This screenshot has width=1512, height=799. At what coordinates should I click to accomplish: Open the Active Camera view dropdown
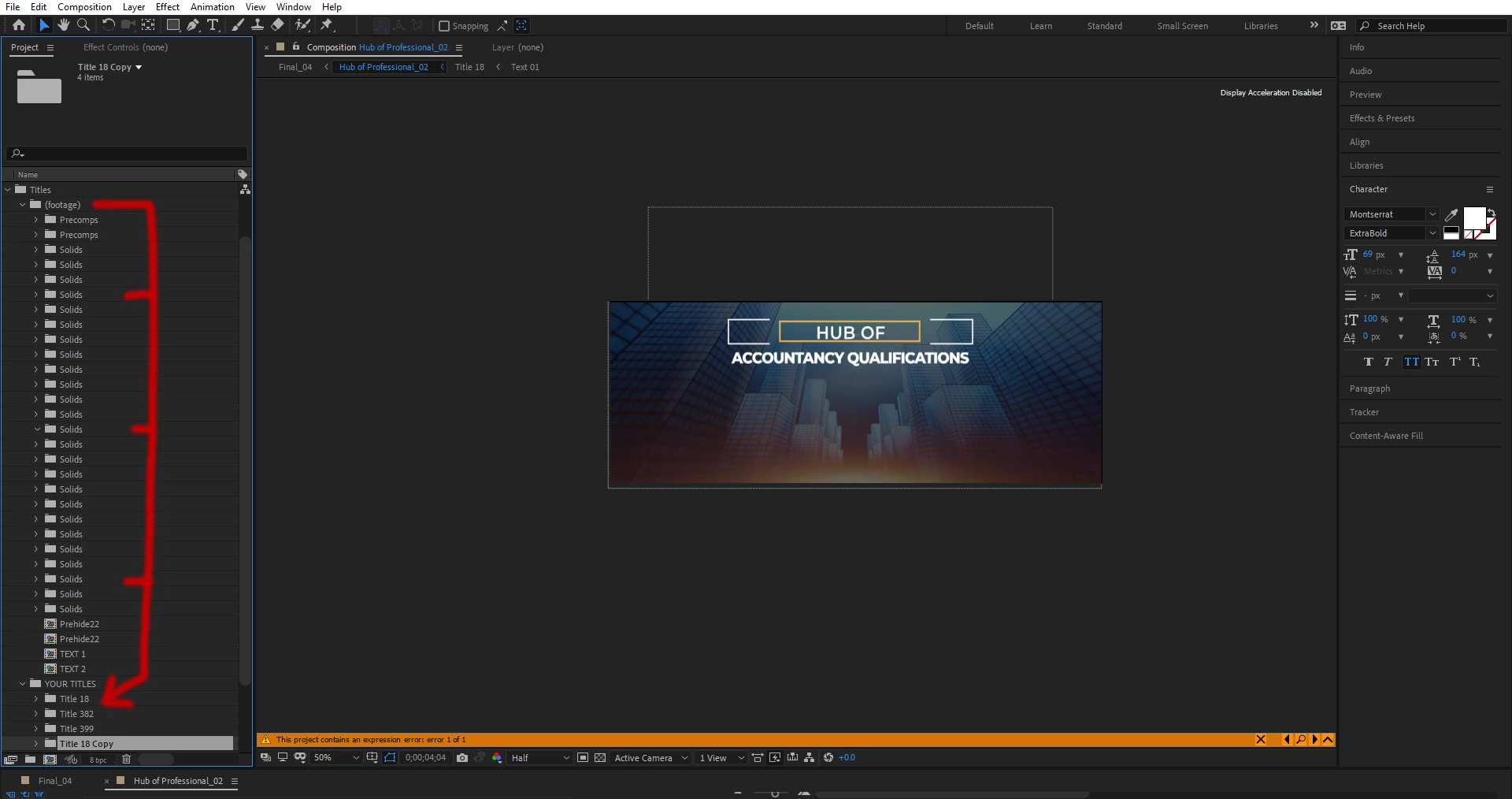click(x=651, y=758)
